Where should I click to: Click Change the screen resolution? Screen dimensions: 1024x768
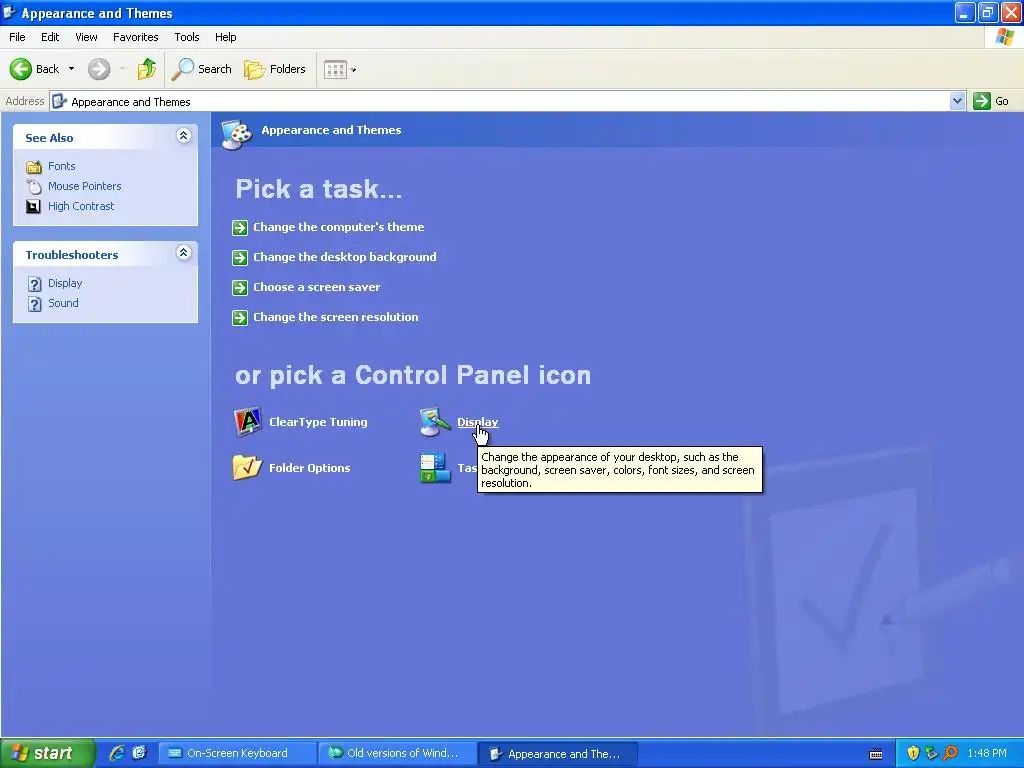click(x=336, y=317)
